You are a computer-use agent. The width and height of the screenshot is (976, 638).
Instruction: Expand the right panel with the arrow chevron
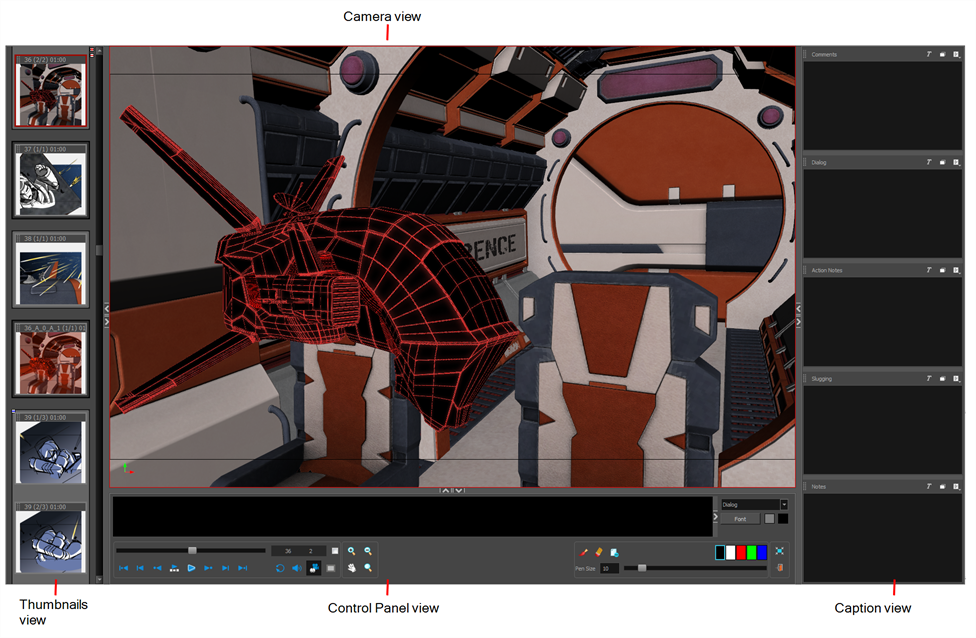pos(797,320)
